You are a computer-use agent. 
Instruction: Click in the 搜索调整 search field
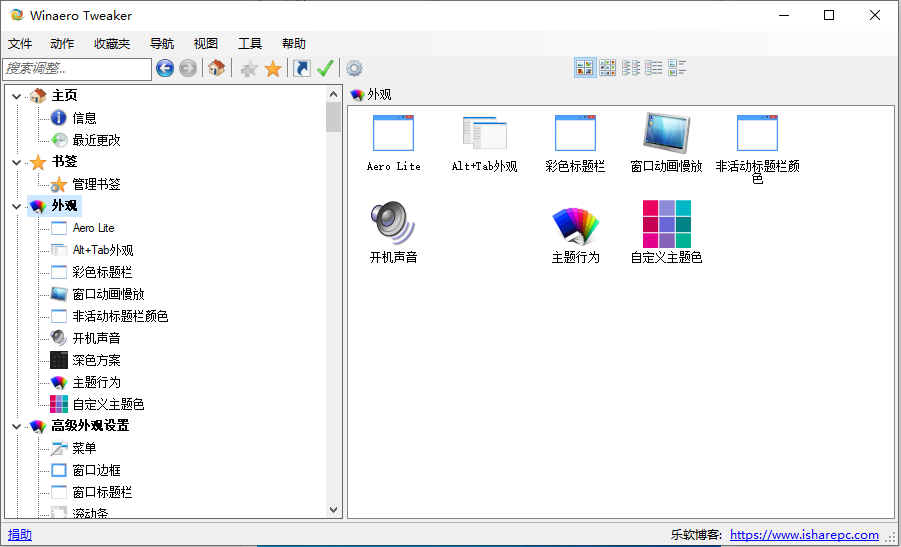76,68
